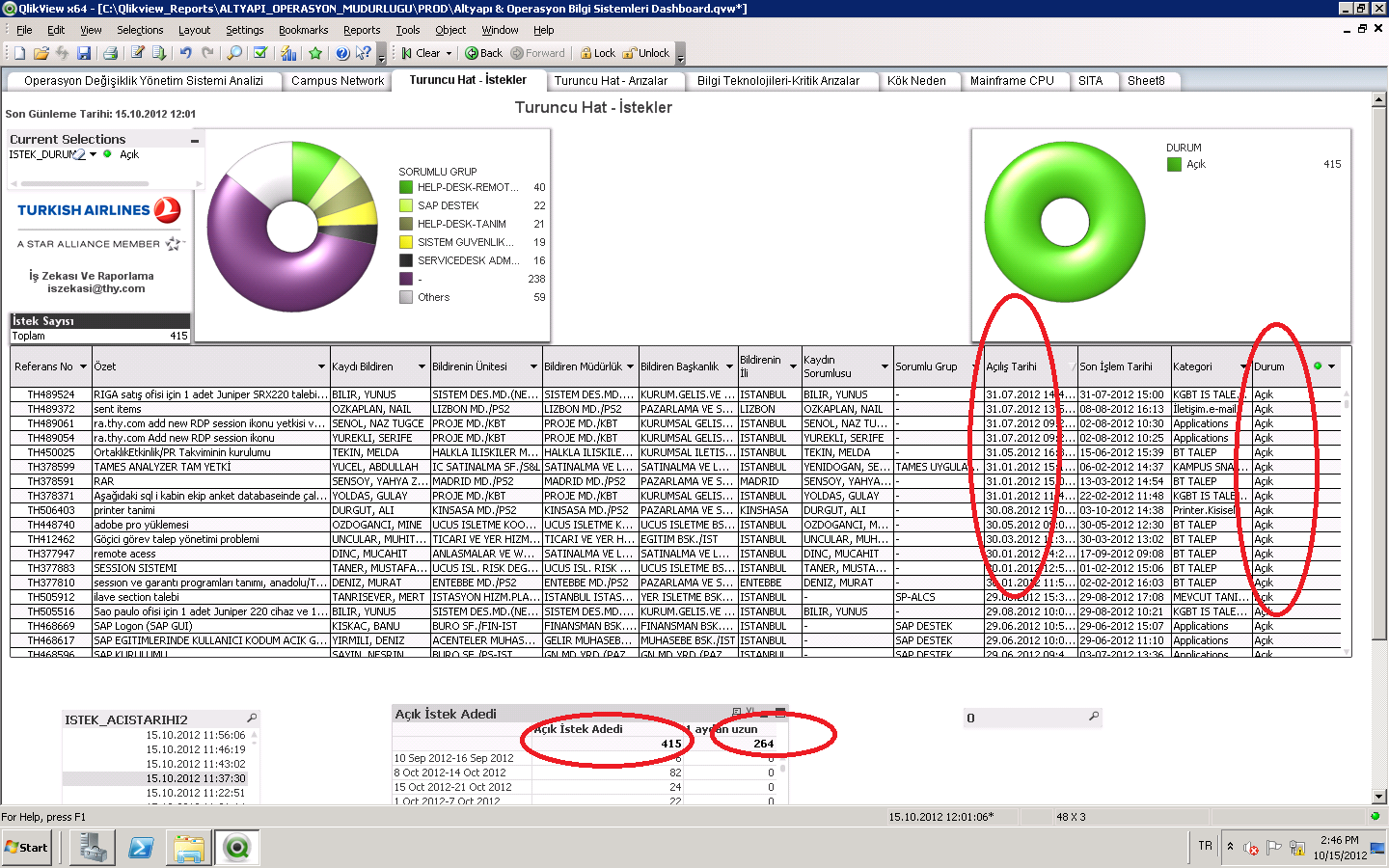Open Kaydın Sorumlusu column dropdown
This screenshot has height=868, width=1389.
pyautogui.click(x=885, y=366)
